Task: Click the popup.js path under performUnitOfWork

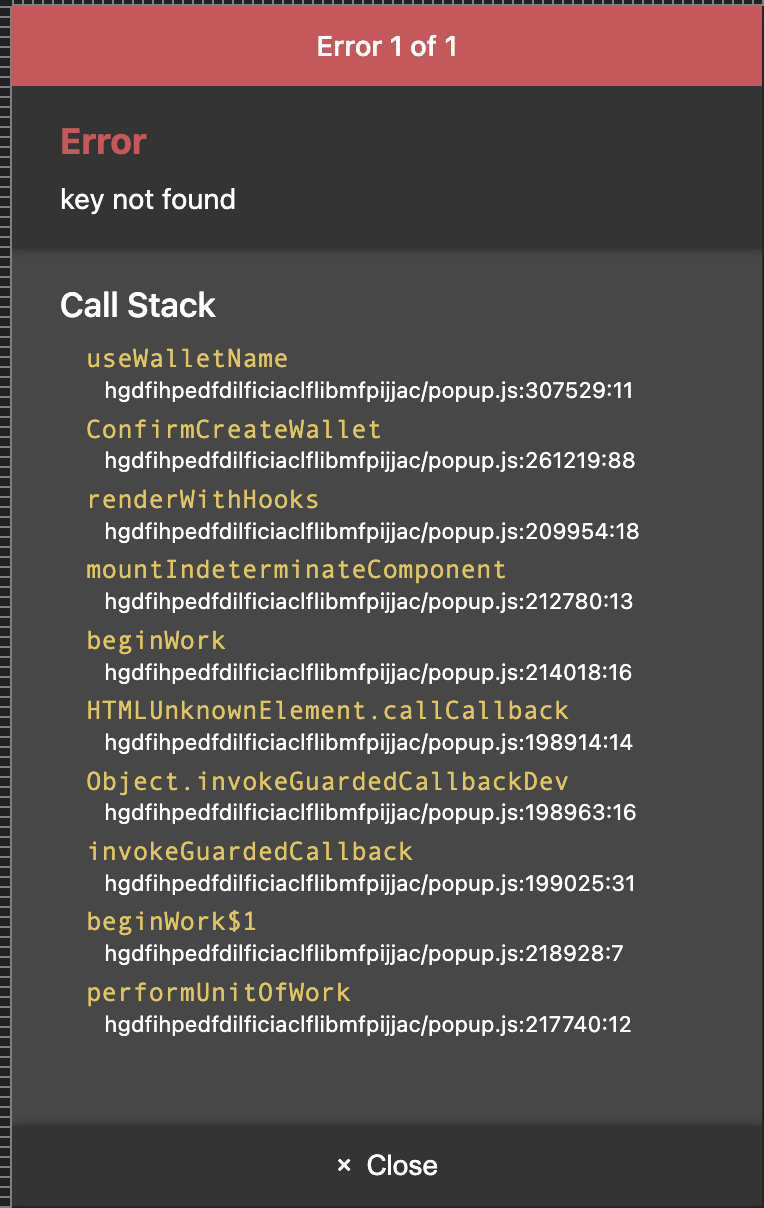Action: click(x=369, y=1024)
